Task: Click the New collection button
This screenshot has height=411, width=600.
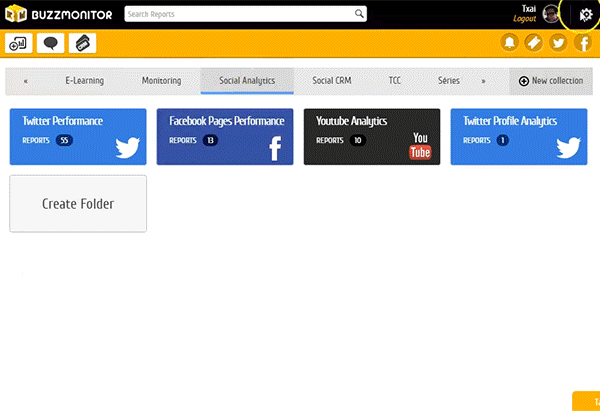Action: 551,80
